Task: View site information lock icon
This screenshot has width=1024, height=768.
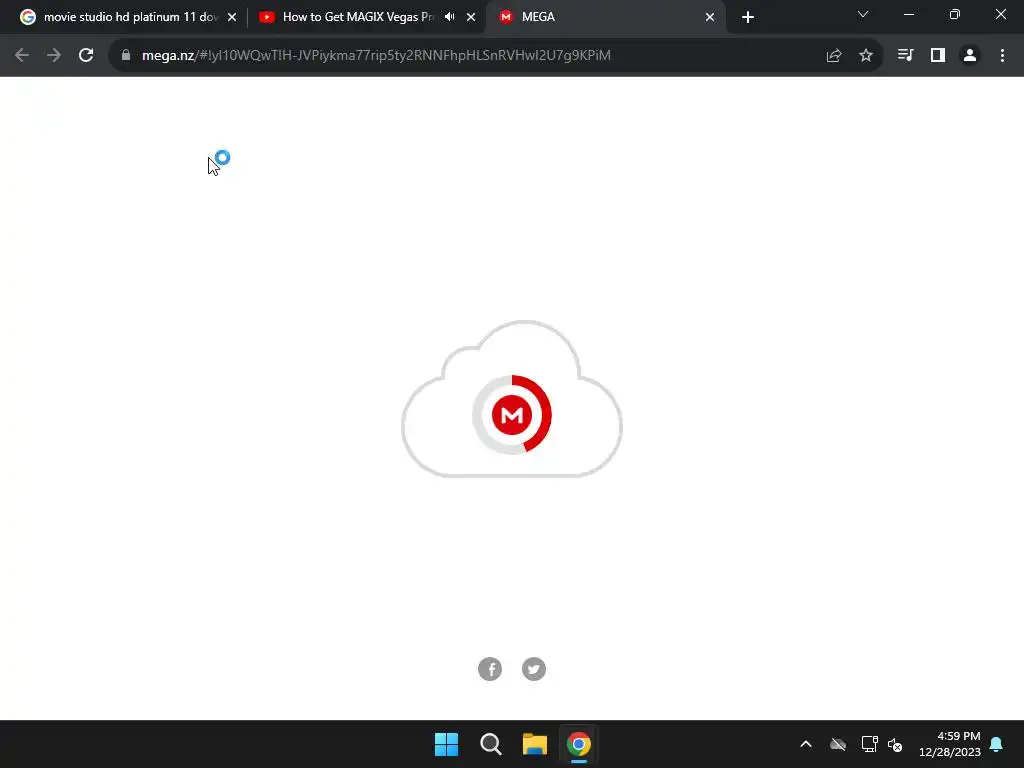Action: (126, 56)
